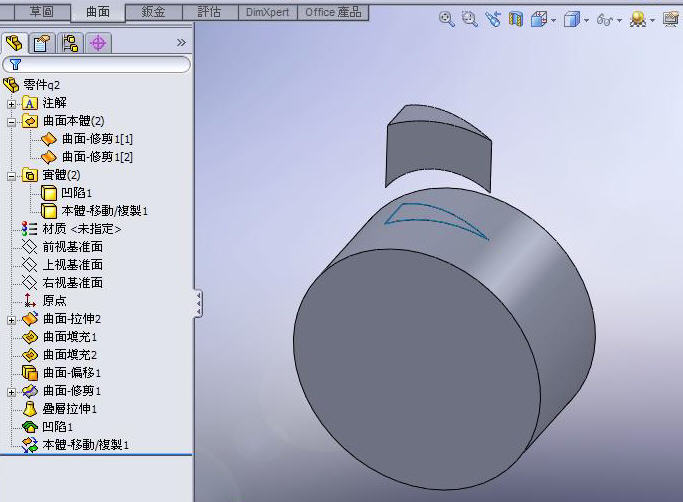Open the PropertyManager panel icon
This screenshot has height=502, width=683.
point(41,43)
